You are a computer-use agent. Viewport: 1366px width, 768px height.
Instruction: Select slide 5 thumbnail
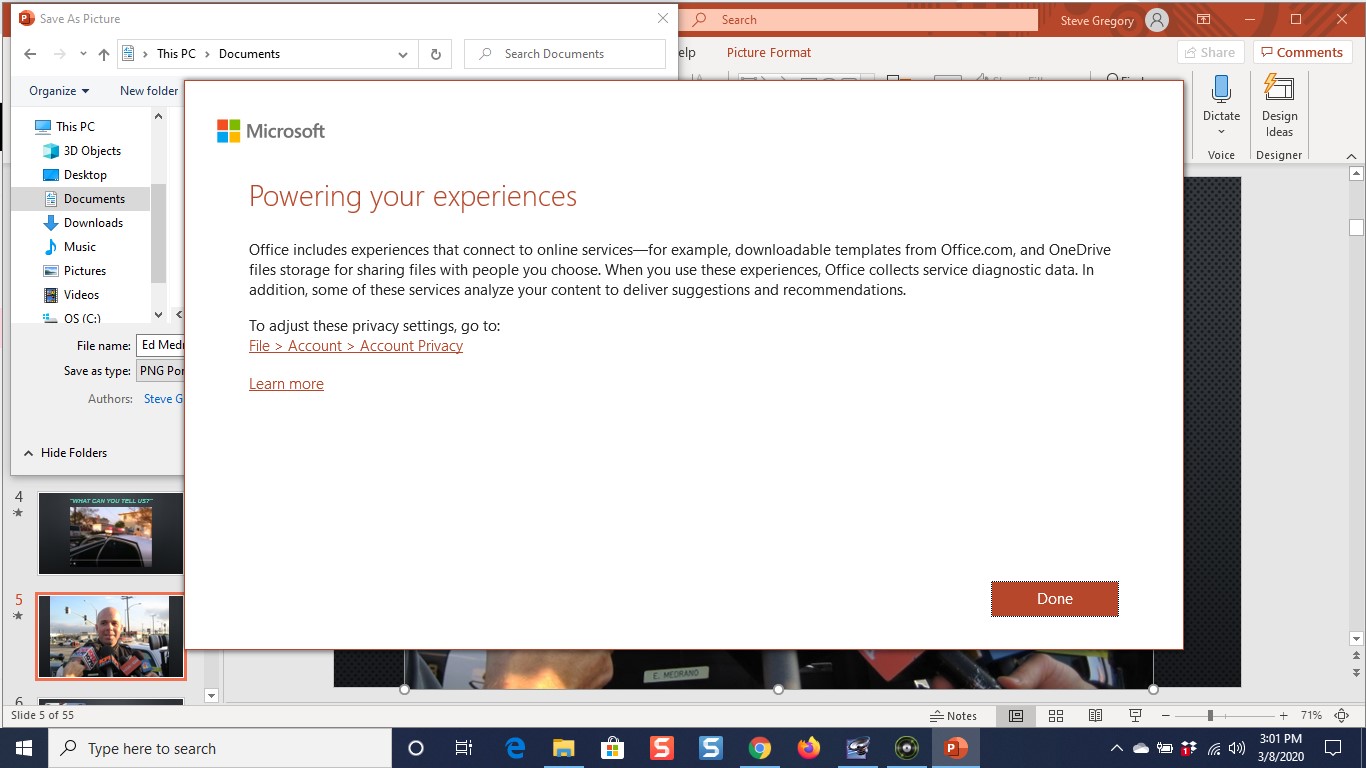tap(110, 636)
